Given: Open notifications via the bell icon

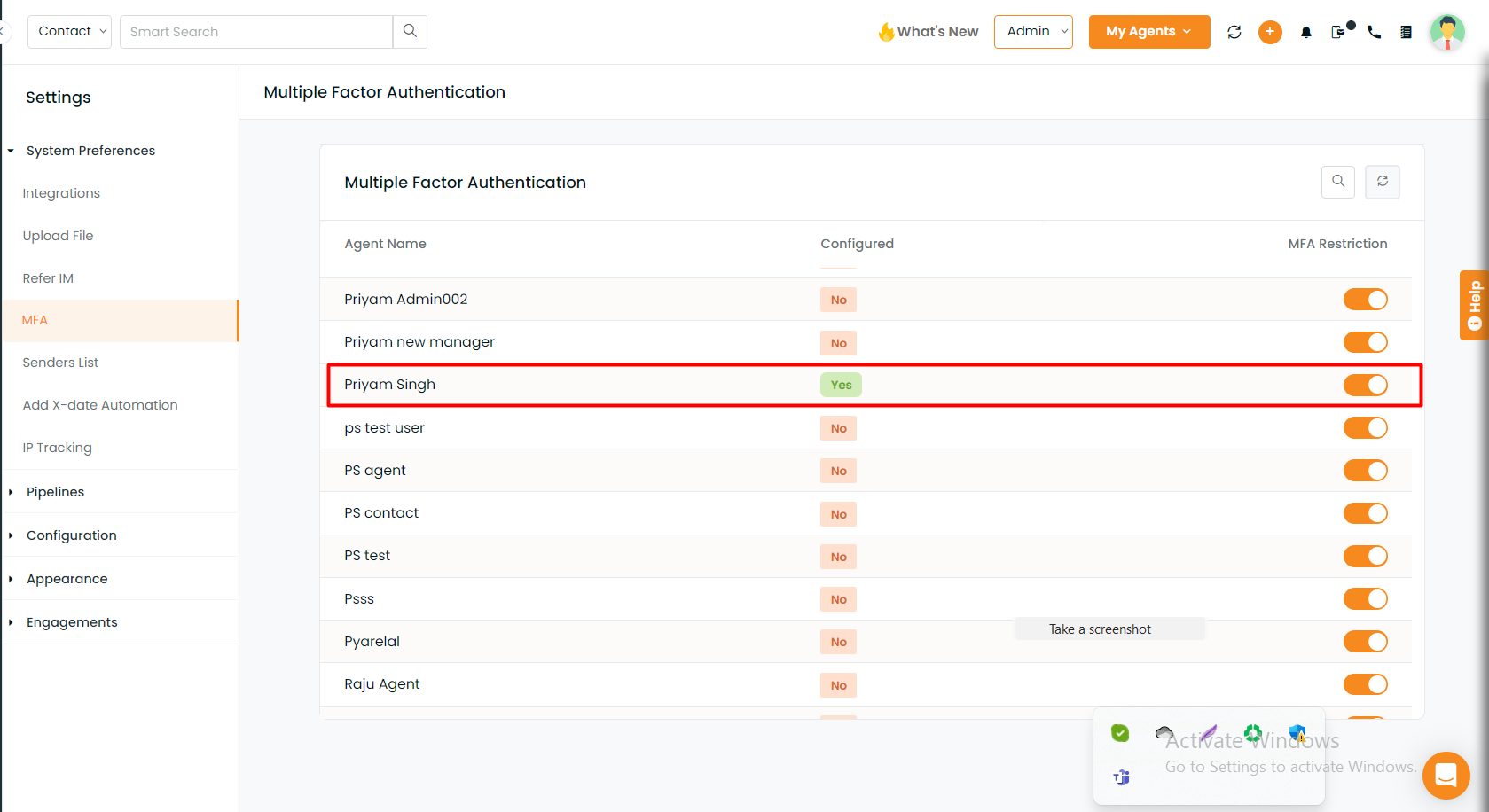Looking at the screenshot, I should pos(1305,32).
